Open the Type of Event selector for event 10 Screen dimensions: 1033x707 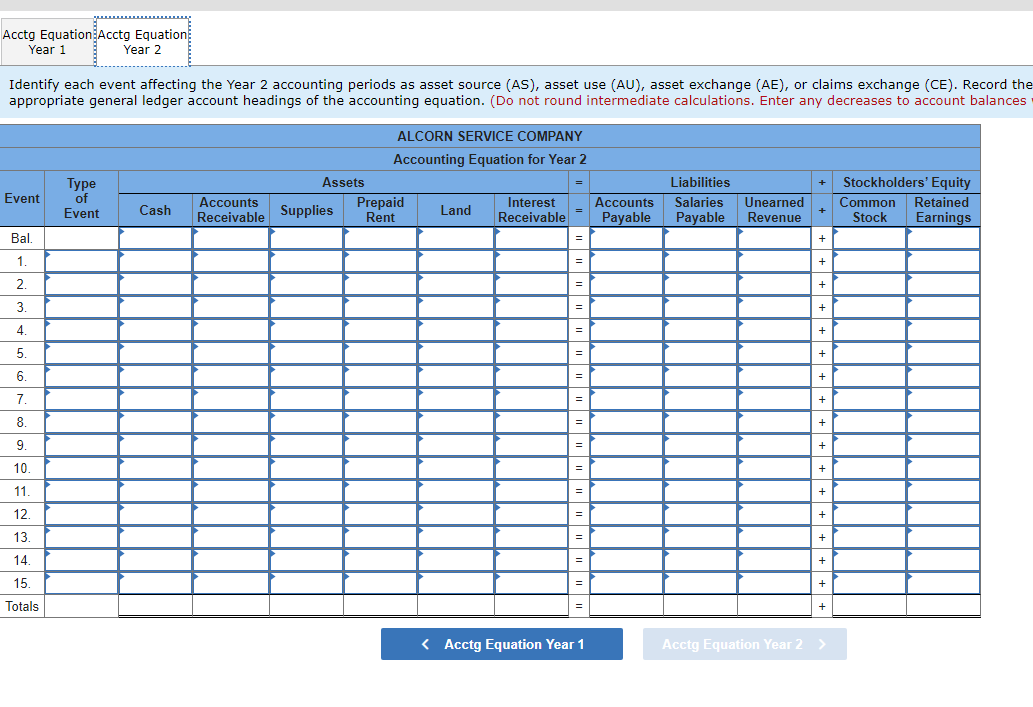pyautogui.click(x=81, y=468)
